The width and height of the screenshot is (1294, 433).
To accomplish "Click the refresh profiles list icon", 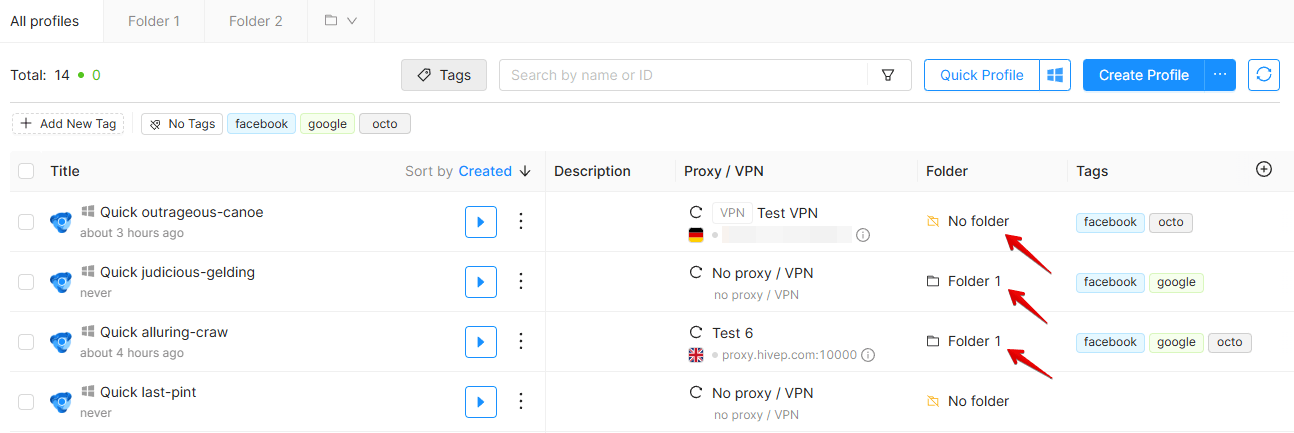I will (1264, 75).
